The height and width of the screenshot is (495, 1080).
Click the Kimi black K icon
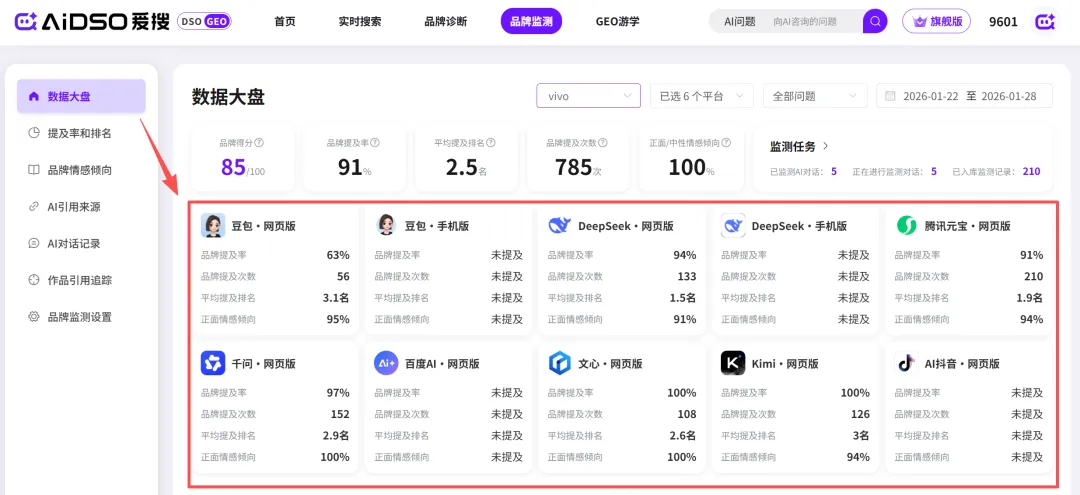tap(733, 363)
